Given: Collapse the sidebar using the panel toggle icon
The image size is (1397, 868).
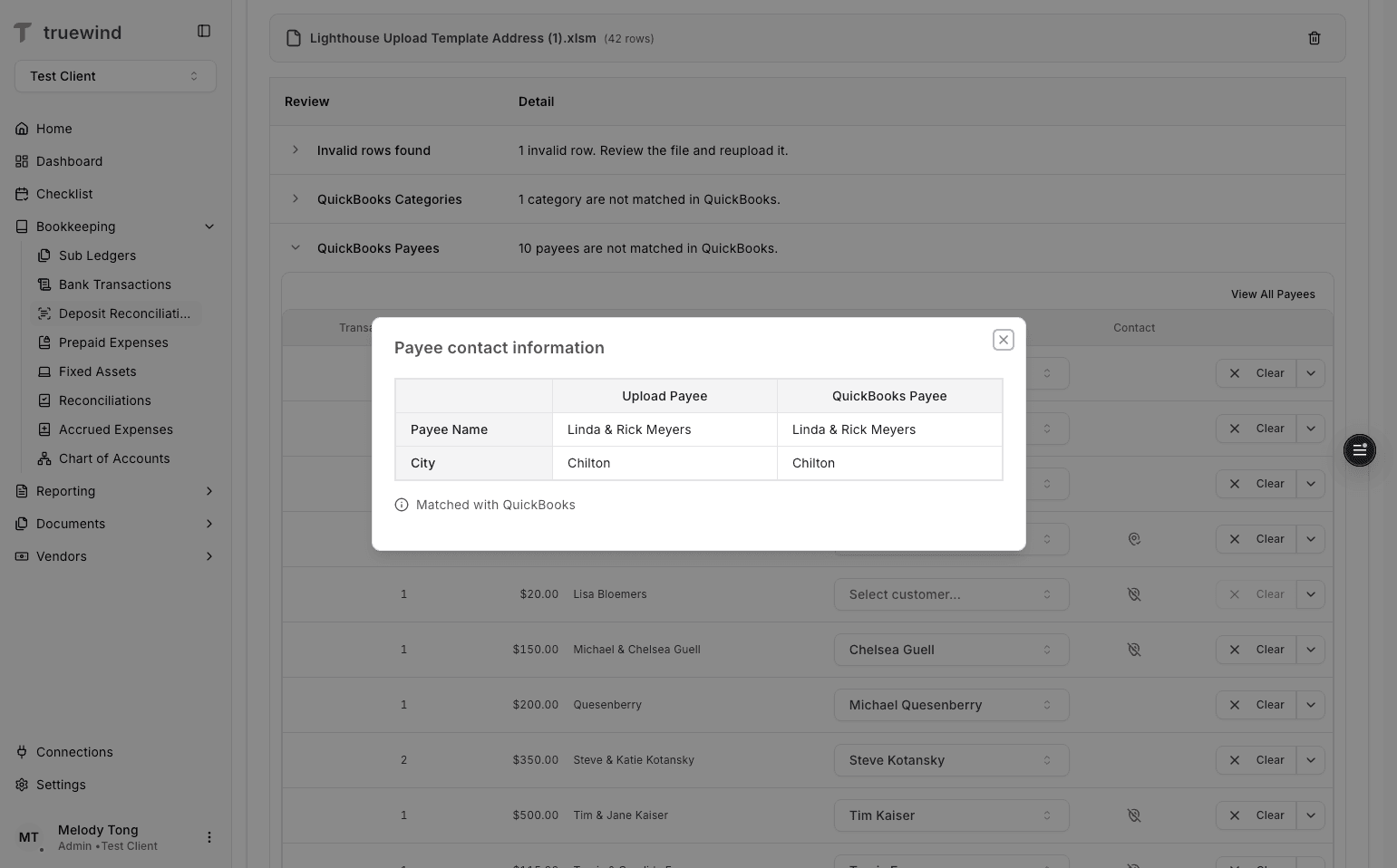Looking at the screenshot, I should point(204,30).
